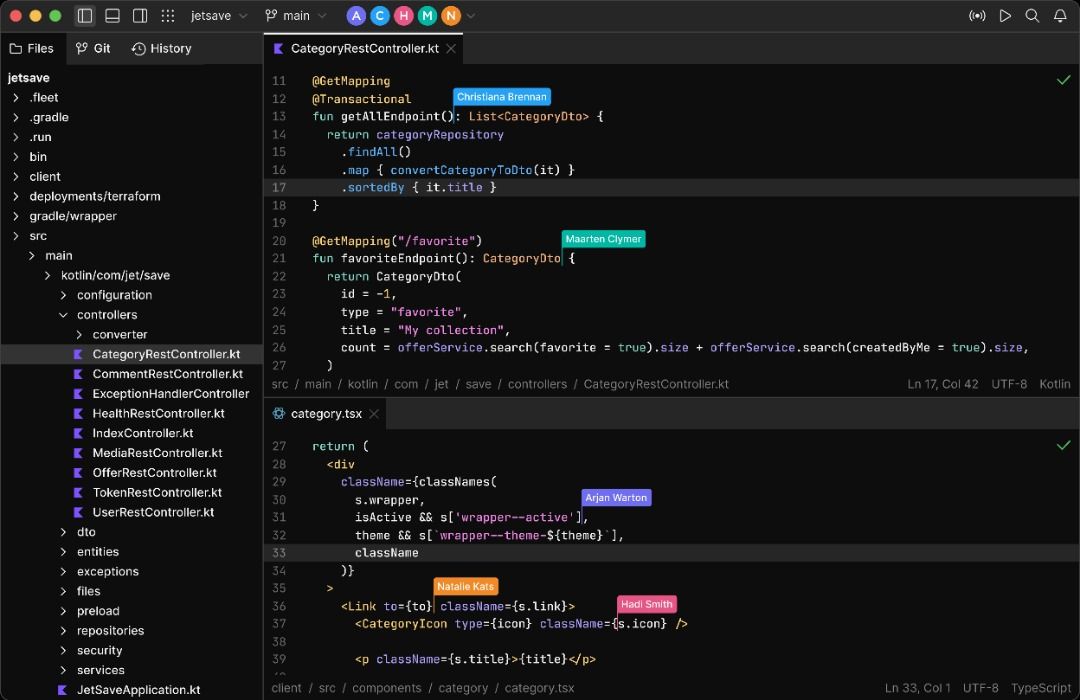Open notifications via the bell icon
Screen dimensions: 1080x700
(1059, 15)
